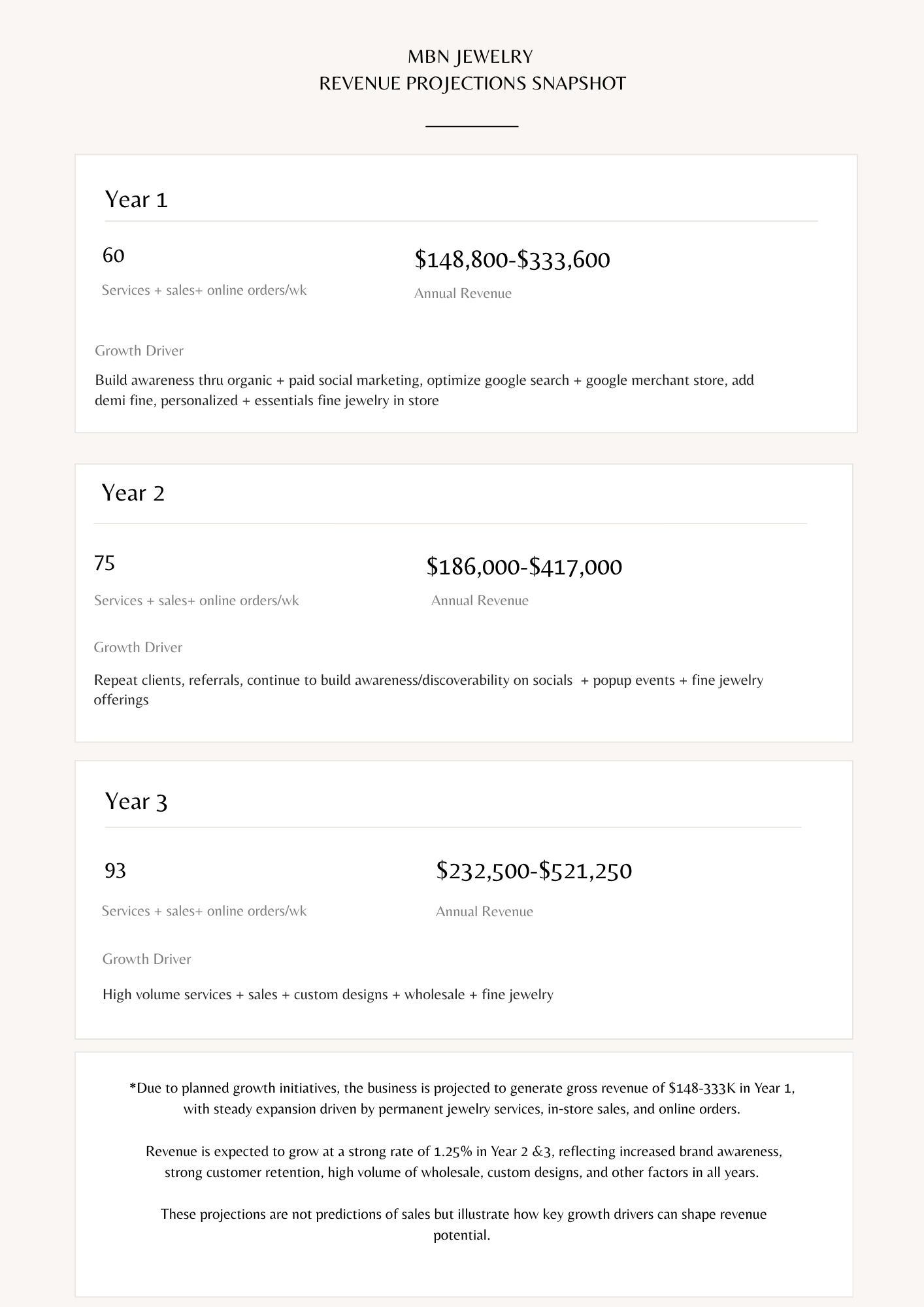Select the Year 2 value 75
The image size is (924, 1307).
click(105, 563)
